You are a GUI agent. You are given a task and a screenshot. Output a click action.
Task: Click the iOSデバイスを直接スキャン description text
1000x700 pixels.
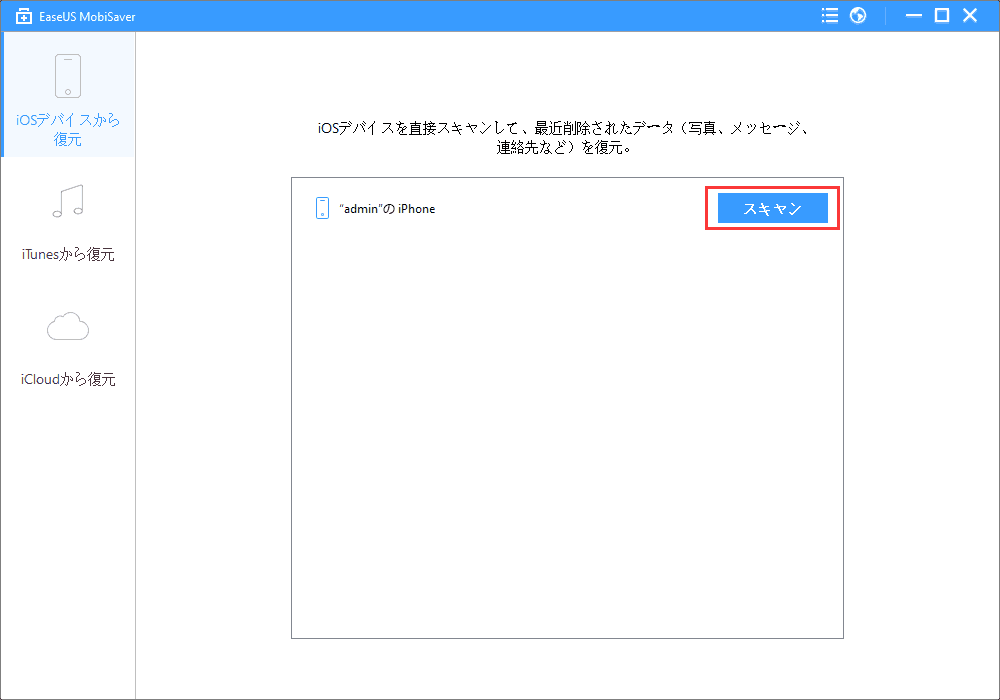(564, 138)
